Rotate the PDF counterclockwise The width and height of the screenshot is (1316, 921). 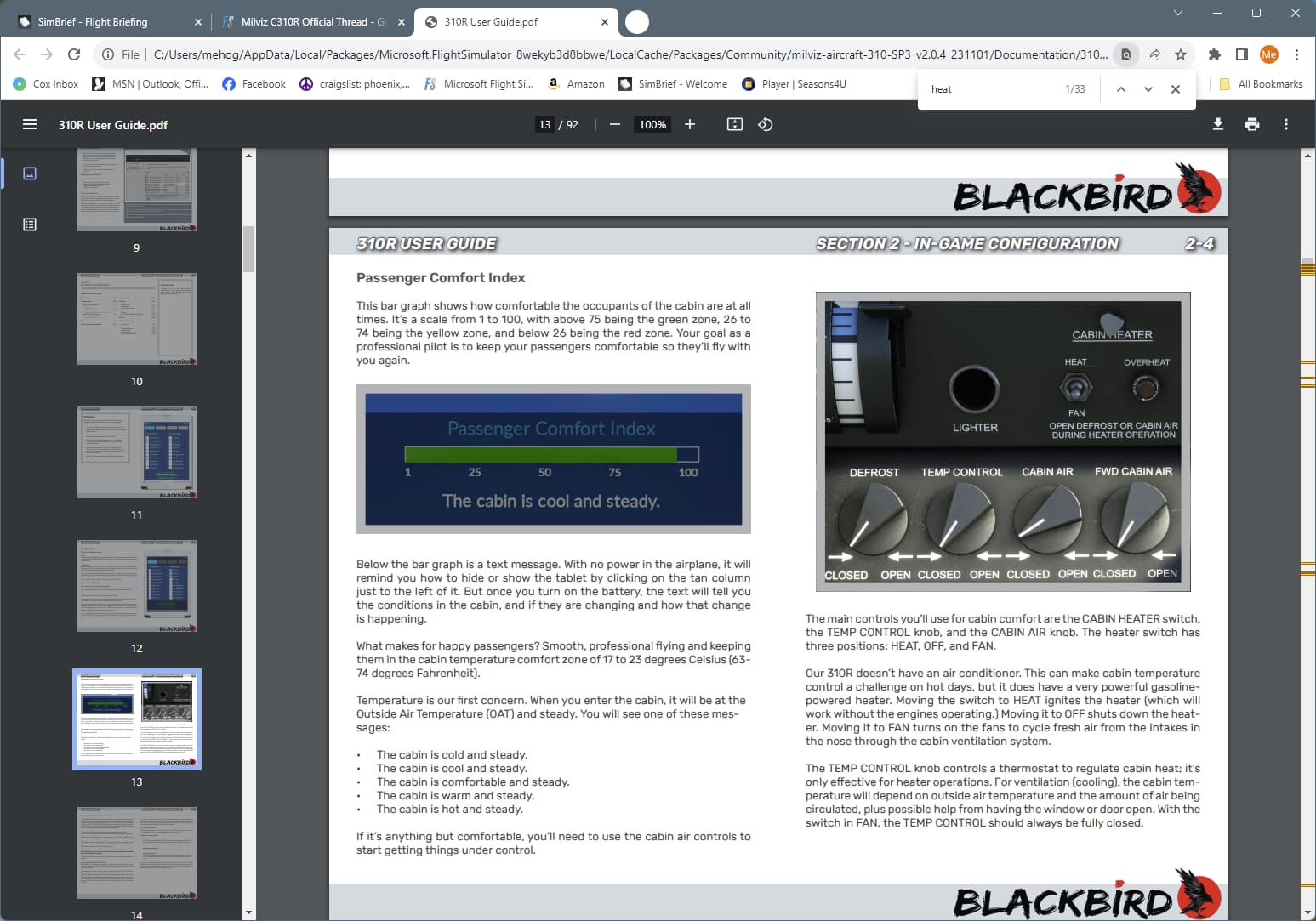(x=766, y=124)
